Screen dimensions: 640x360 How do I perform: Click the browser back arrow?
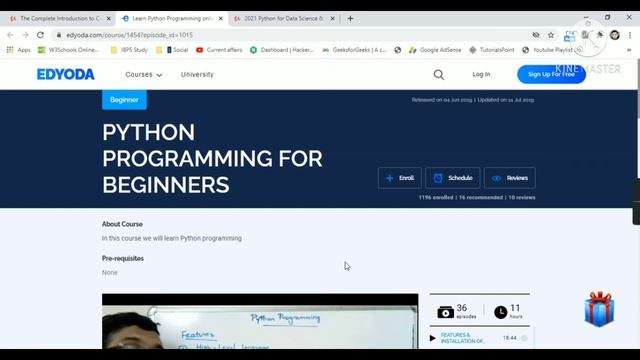[10, 35]
